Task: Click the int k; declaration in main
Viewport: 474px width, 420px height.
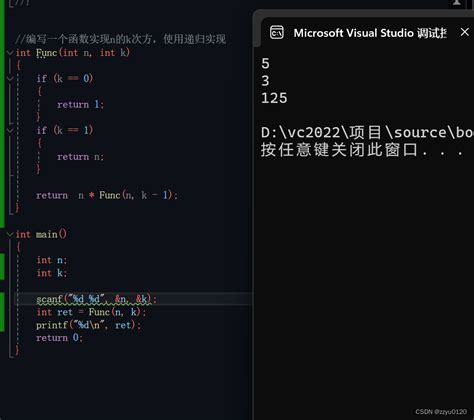Action: (52, 273)
